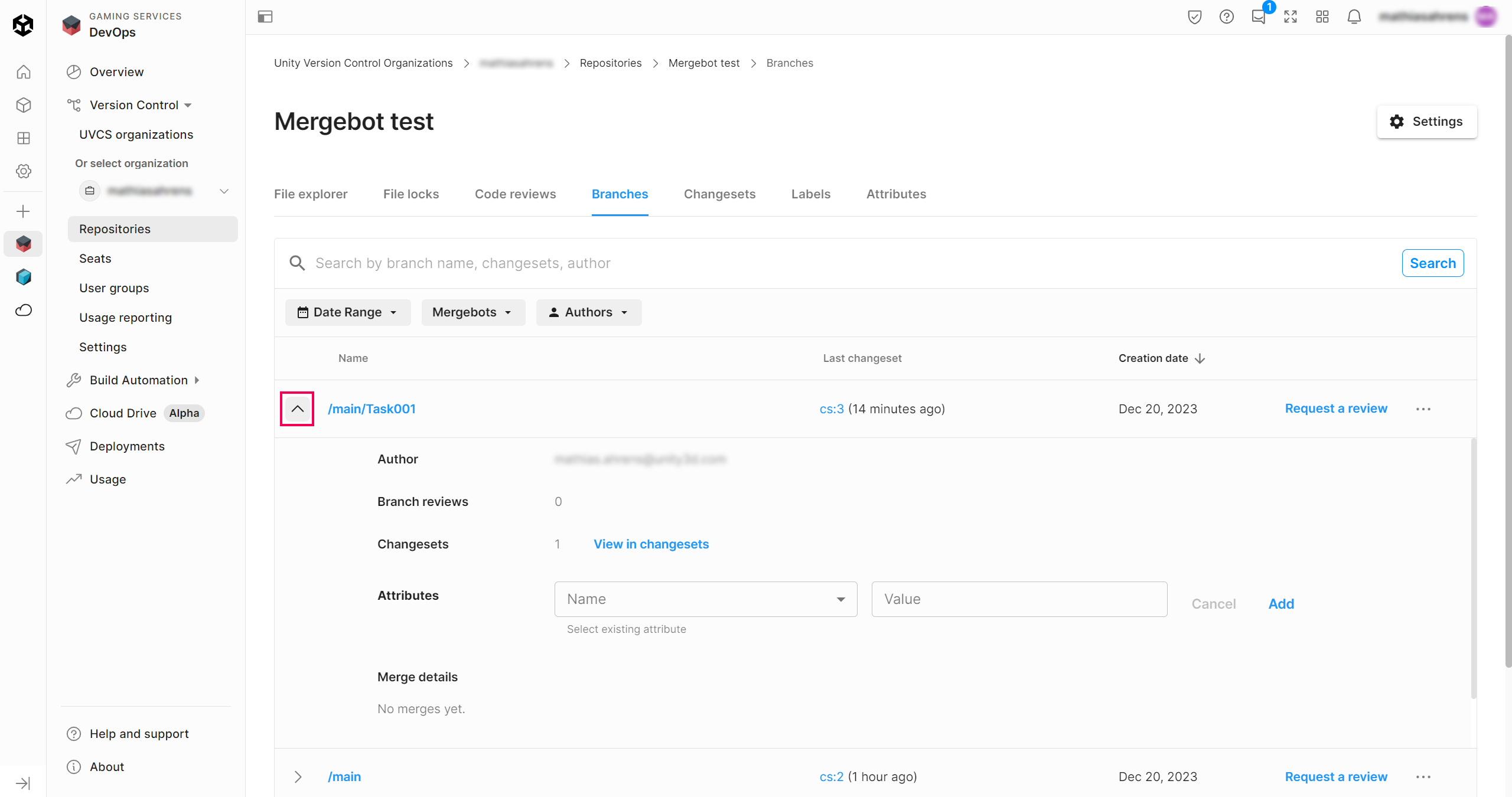Toggle the sidebar panel layout icon

pos(265,17)
